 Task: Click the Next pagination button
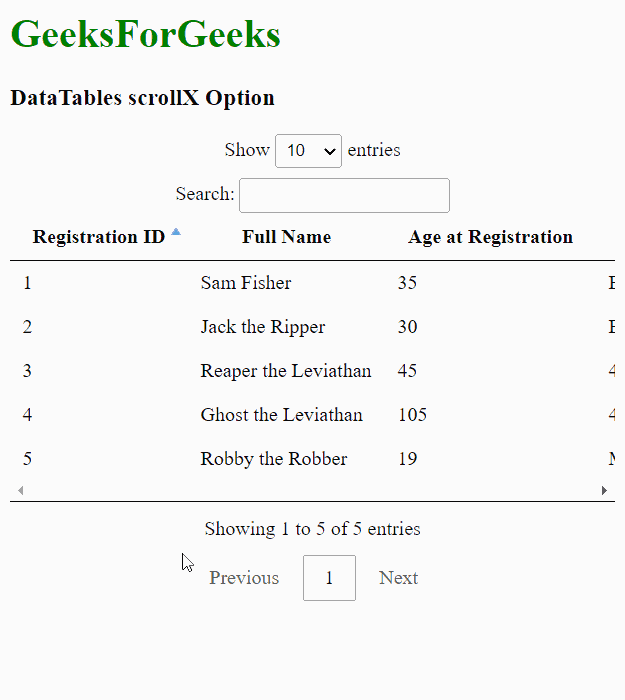point(398,578)
